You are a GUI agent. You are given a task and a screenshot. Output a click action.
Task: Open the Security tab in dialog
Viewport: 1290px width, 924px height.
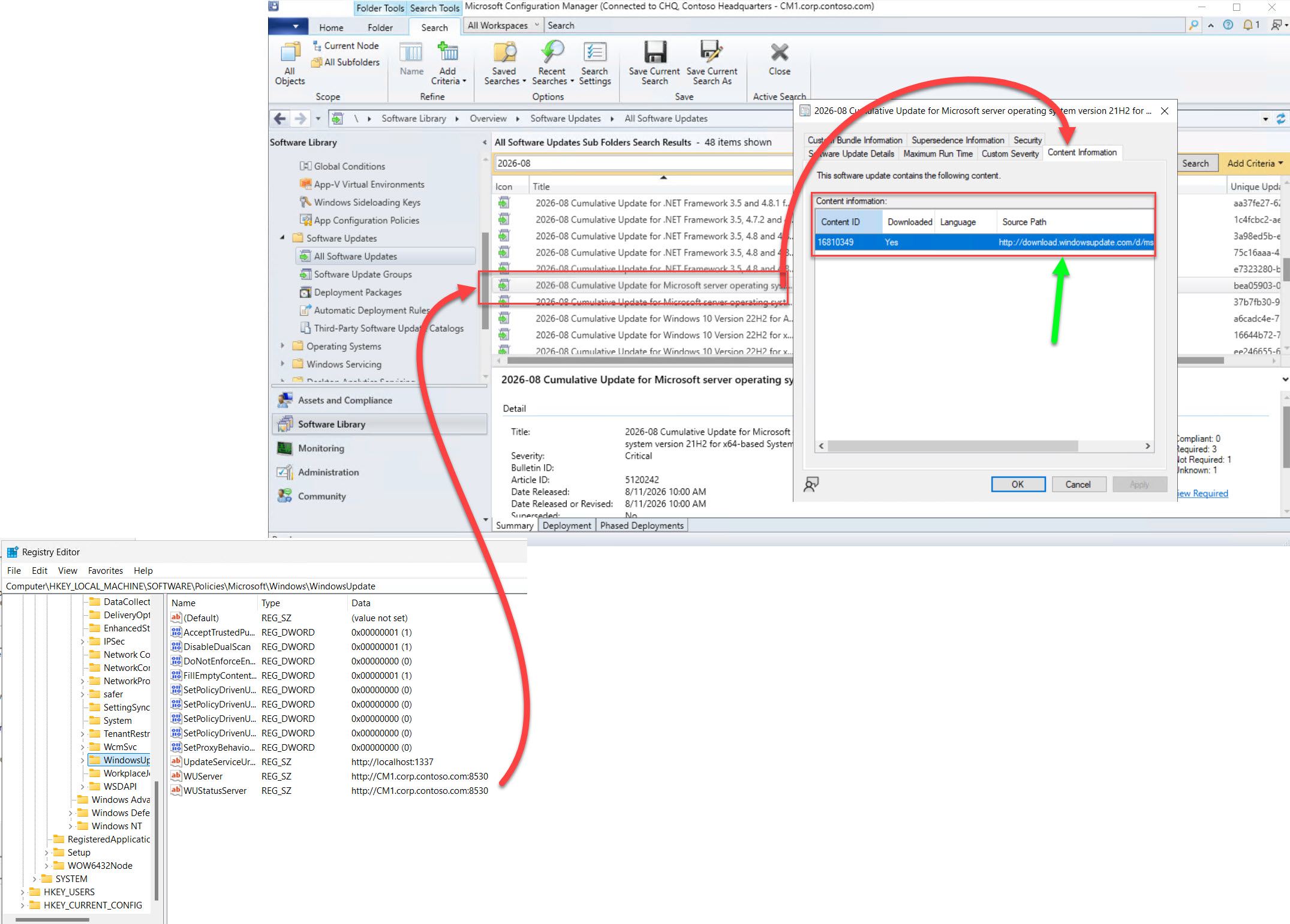tap(1027, 140)
